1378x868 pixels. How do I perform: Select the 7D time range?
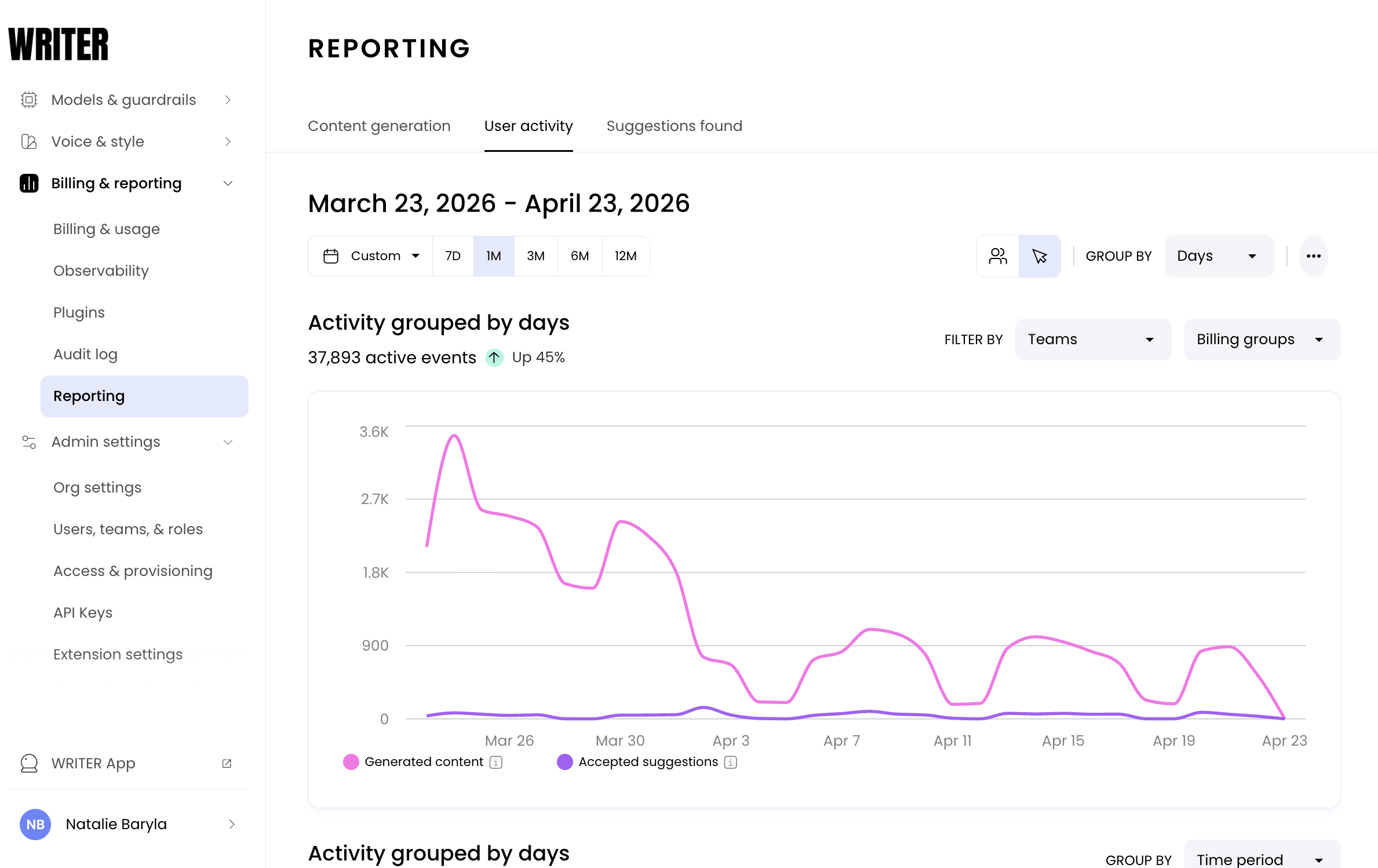click(453, 256)
